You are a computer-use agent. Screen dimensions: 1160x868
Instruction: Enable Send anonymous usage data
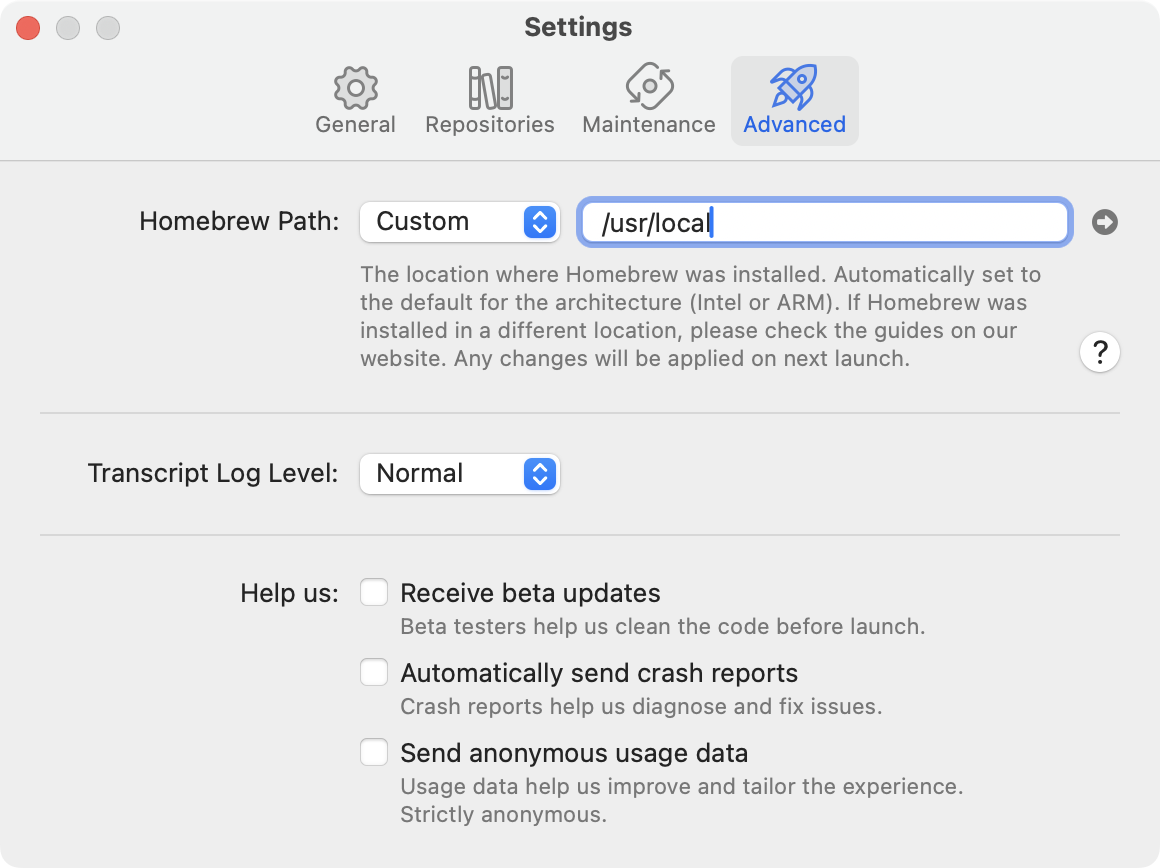[374, 752]
